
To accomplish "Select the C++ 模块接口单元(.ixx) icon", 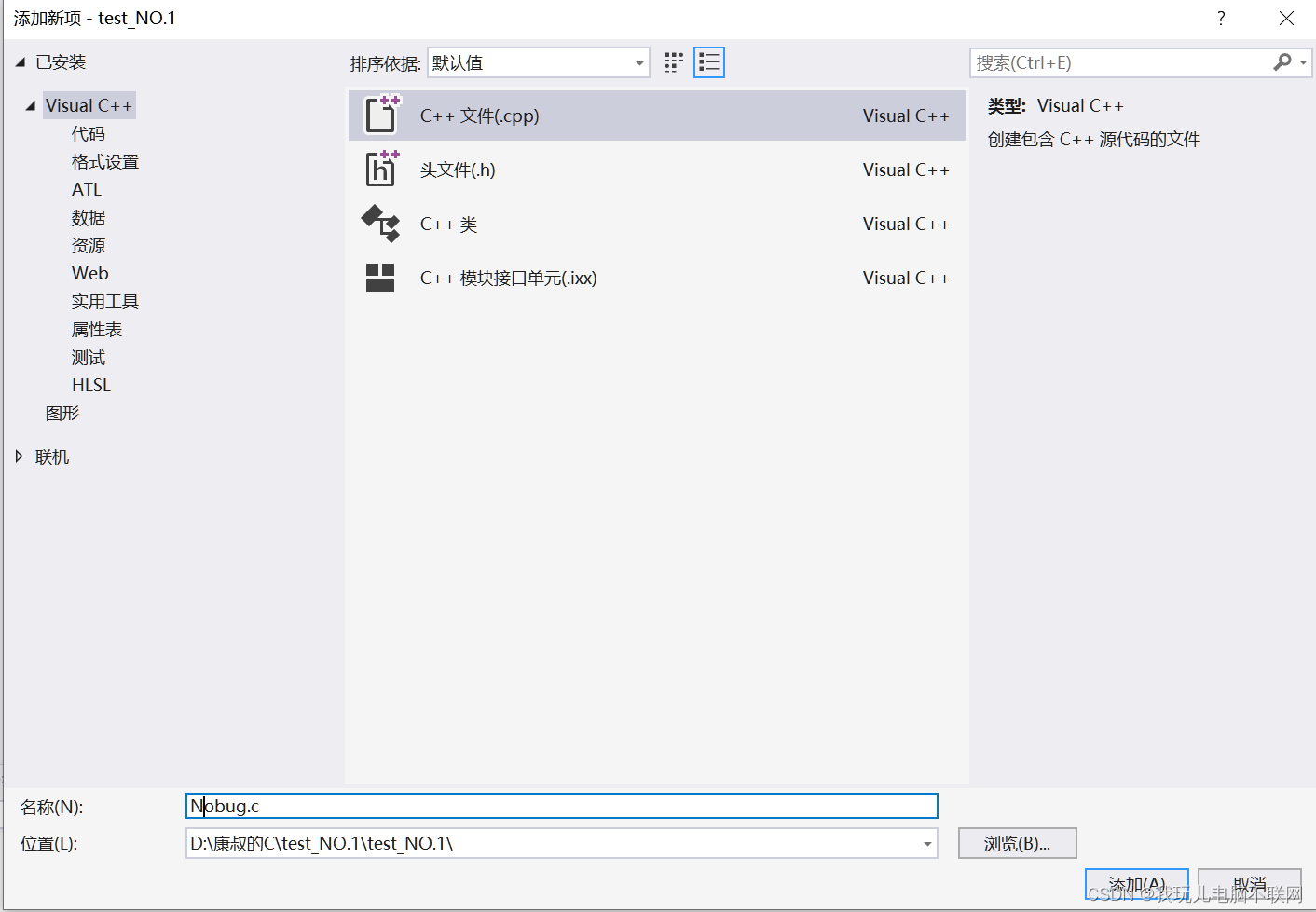I will click(380, 278).
